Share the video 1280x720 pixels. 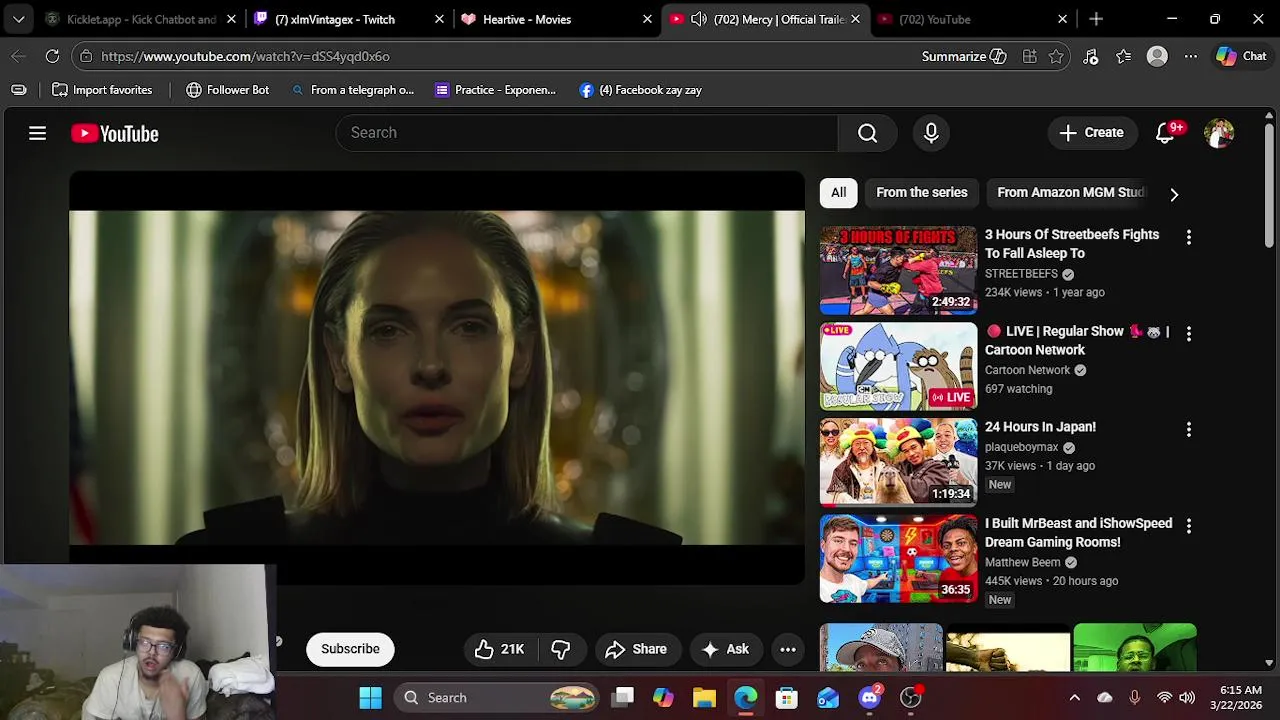(x=636, y=649)
